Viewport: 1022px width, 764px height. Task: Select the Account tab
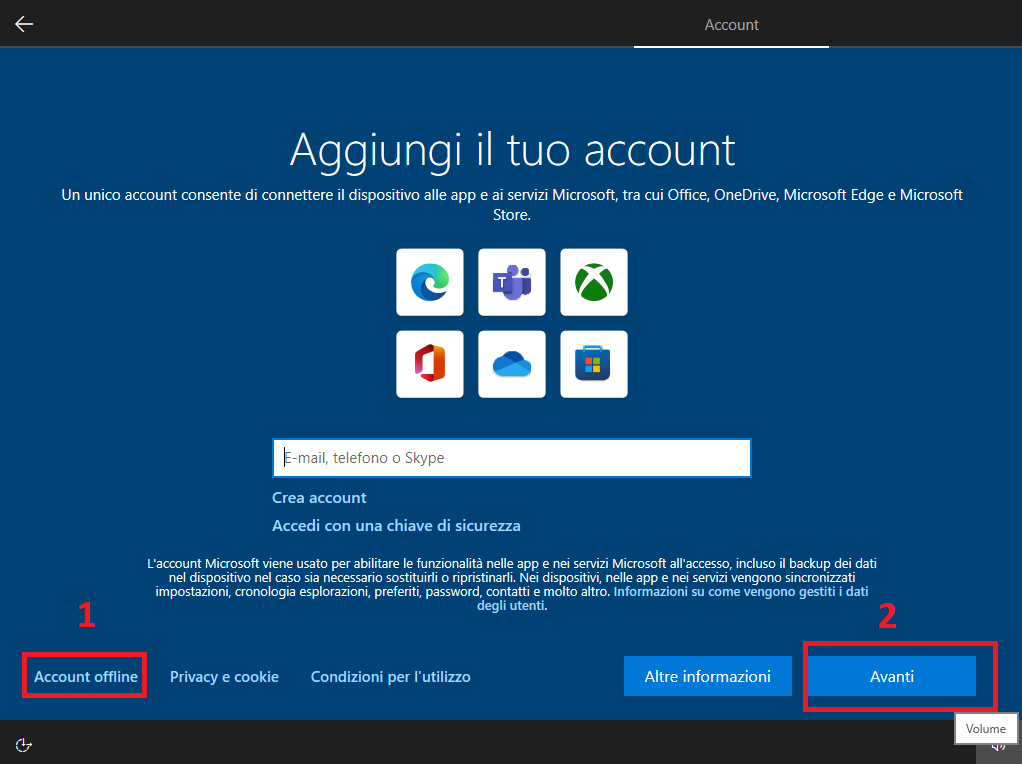coord(731,25)
